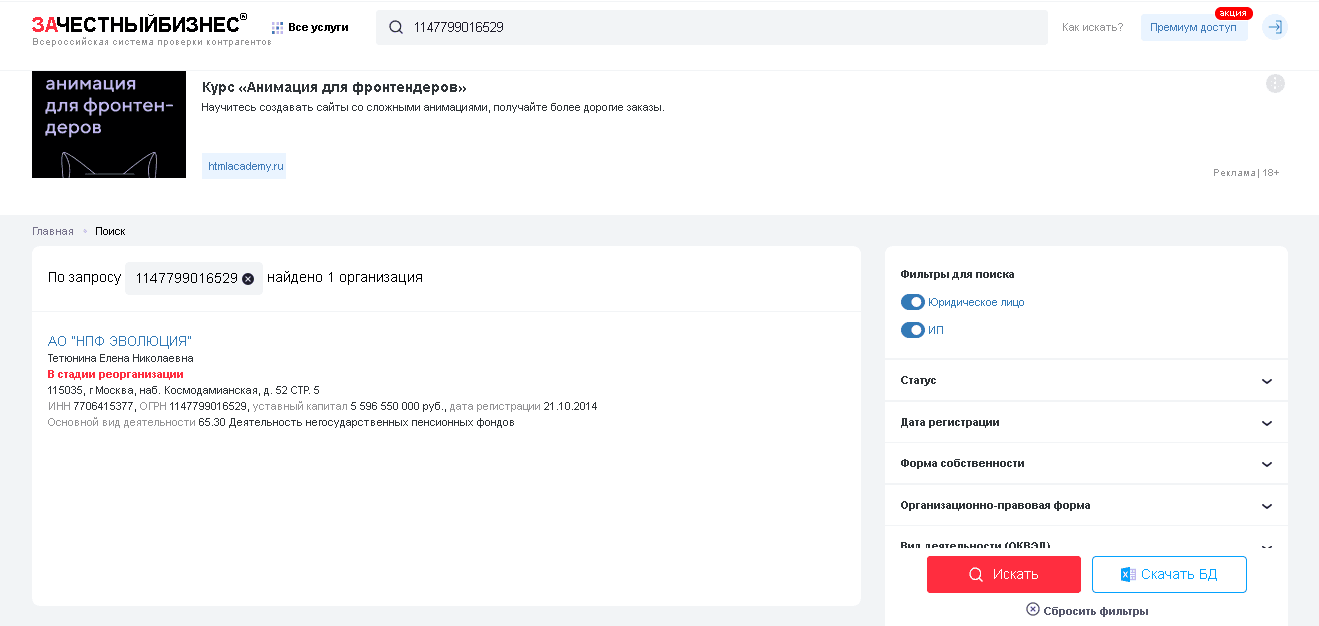Toggle the ИП filter switch

[912, 330]
